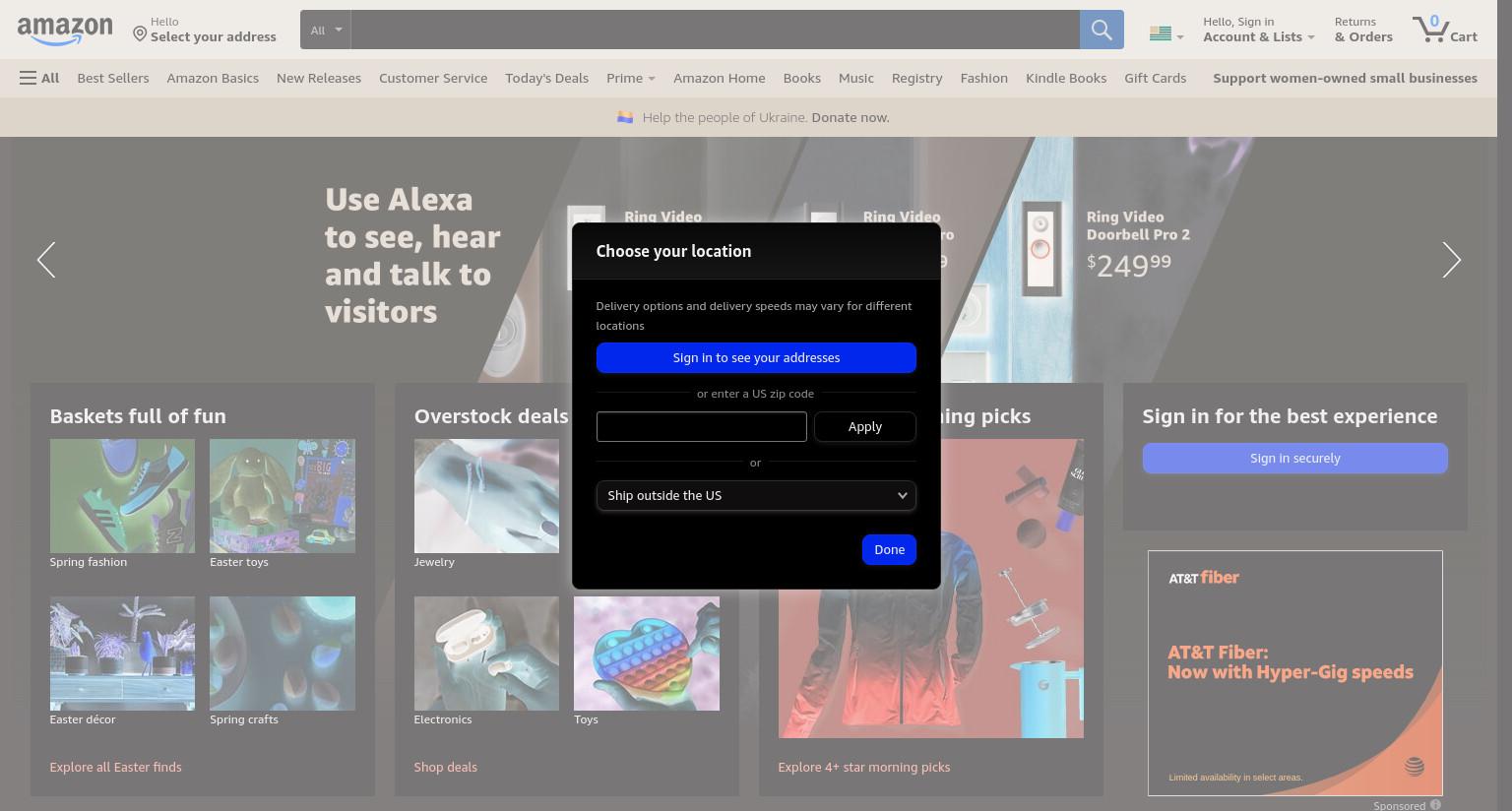Screen dimensions: 1512x811
Task: Open the location pin Select your address
Action: [x=205, y=30]
